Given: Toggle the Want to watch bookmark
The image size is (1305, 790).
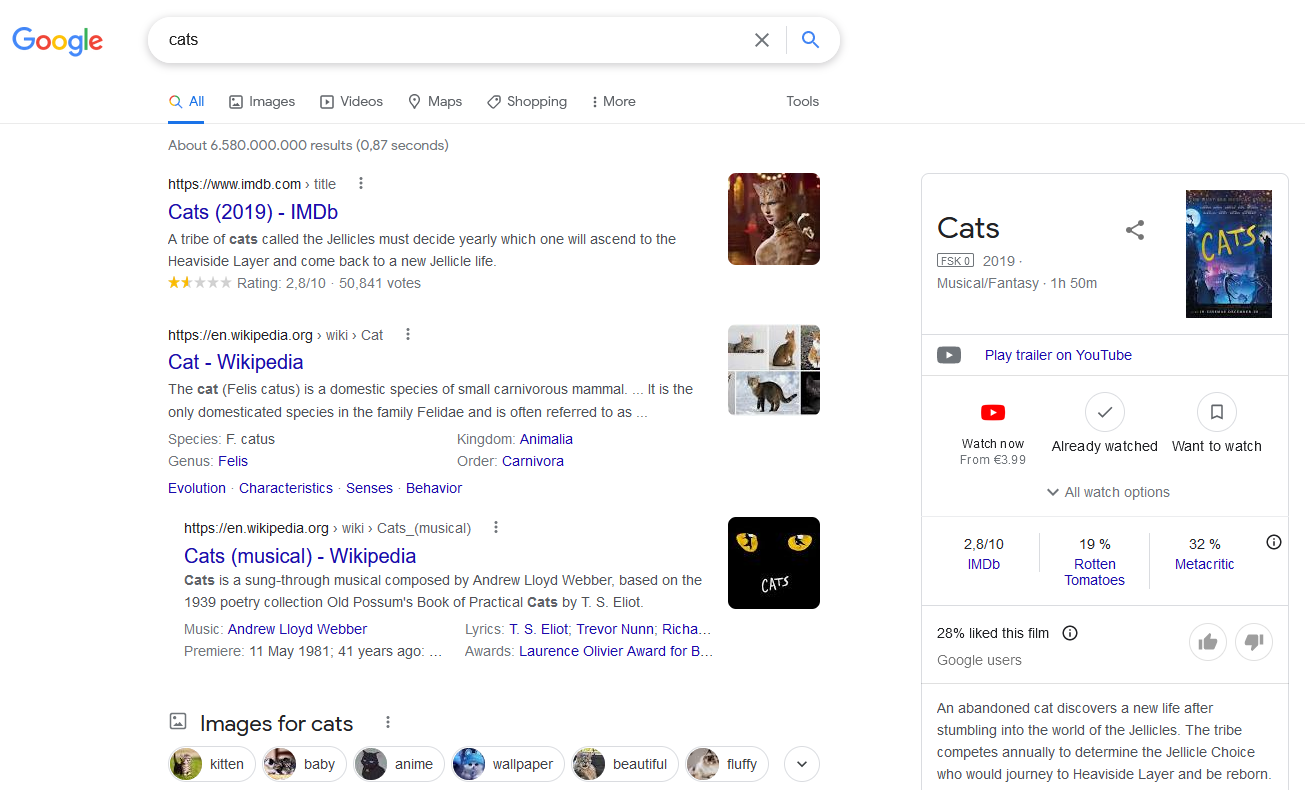Looking at the screenshot, I should [x=1216, y=412].
